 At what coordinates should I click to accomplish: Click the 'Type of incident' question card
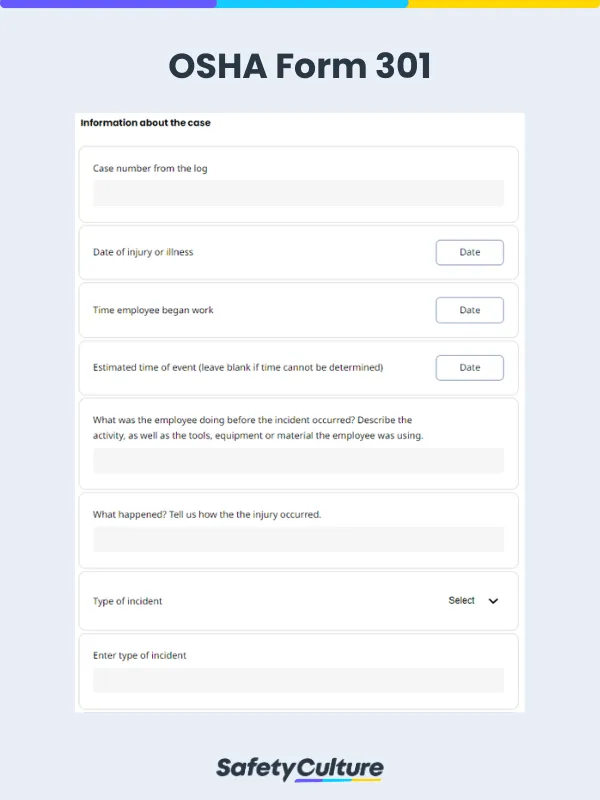pos(298,601)
